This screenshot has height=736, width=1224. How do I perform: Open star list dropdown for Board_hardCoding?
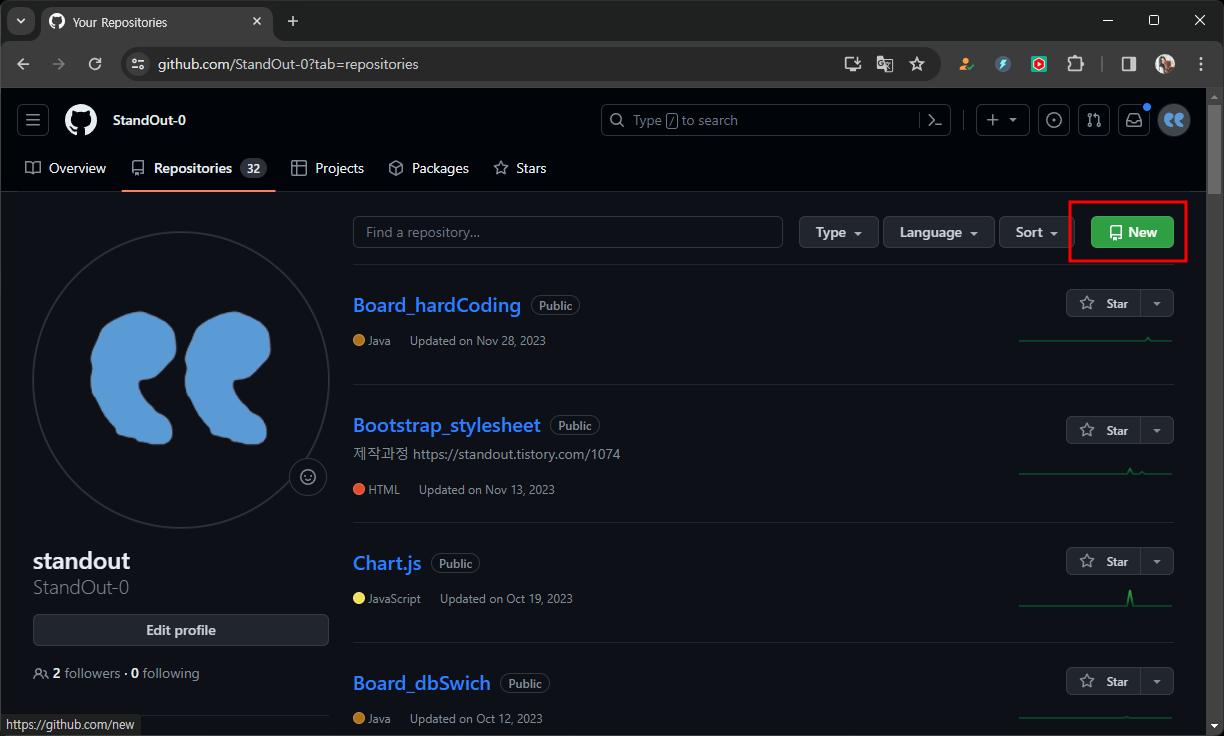pyautogui.click(x=1157, y=303)
